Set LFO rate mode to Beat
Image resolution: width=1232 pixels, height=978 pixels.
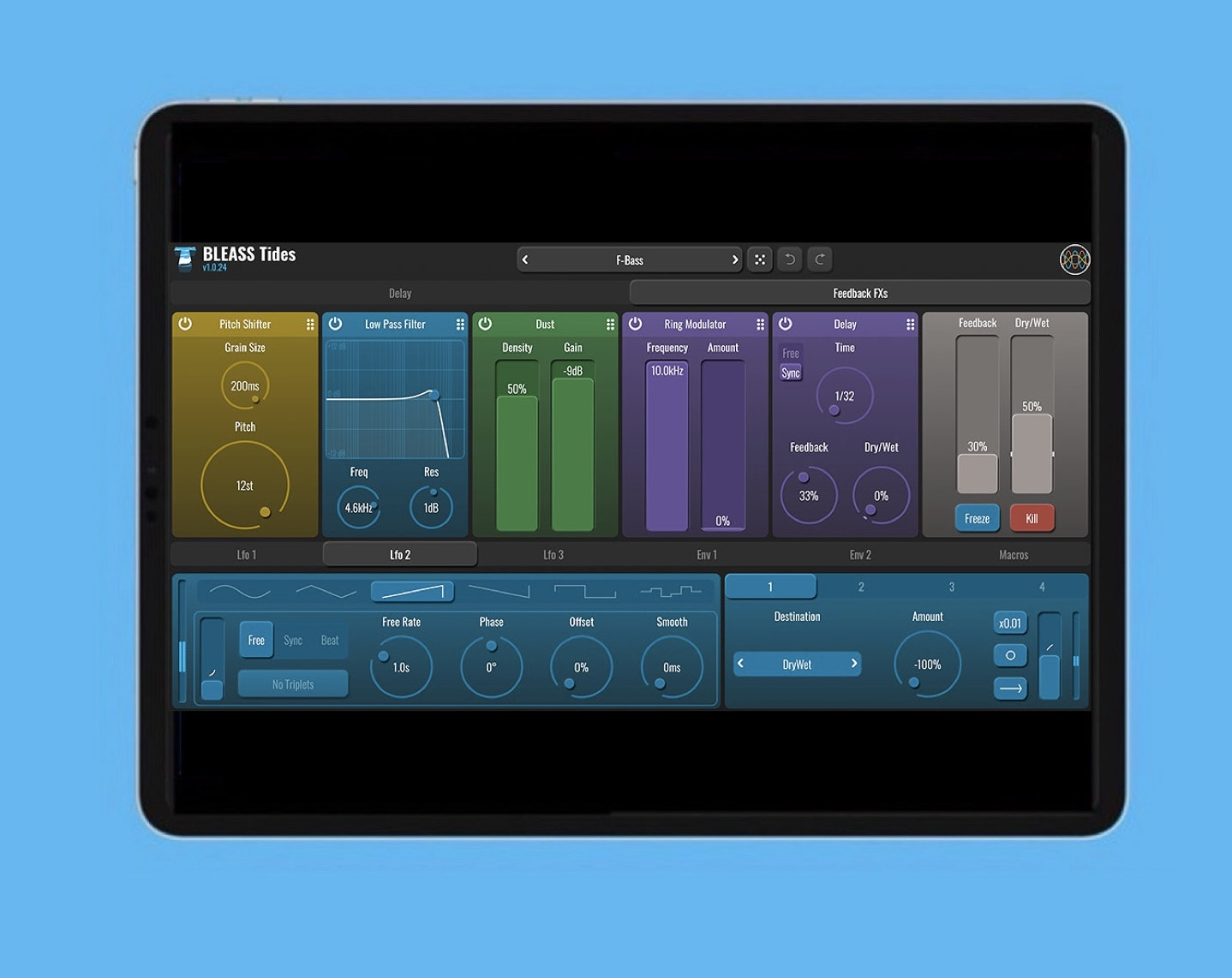[330, 640]
